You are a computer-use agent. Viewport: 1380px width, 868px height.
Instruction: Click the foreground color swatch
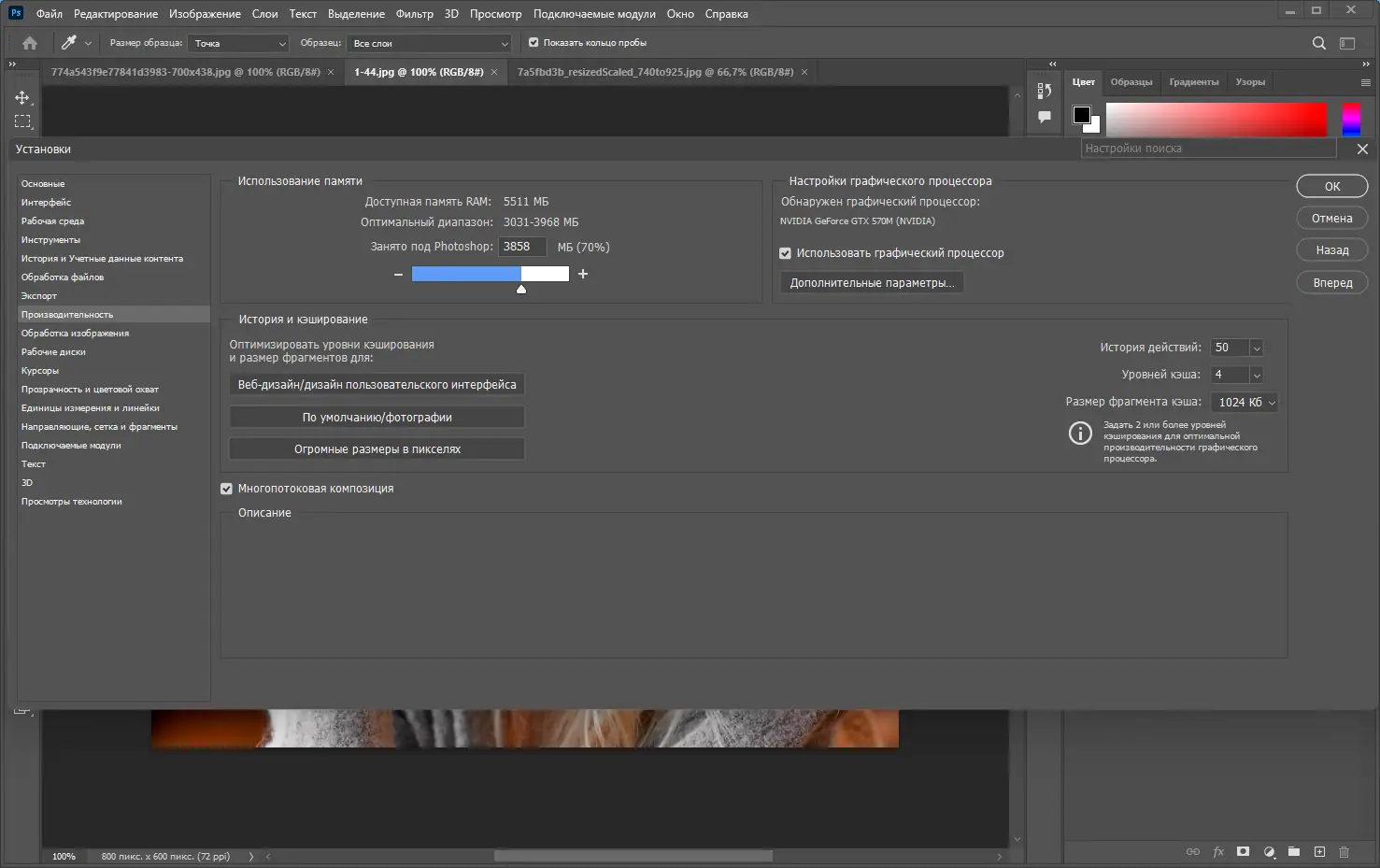point(1080,111)
